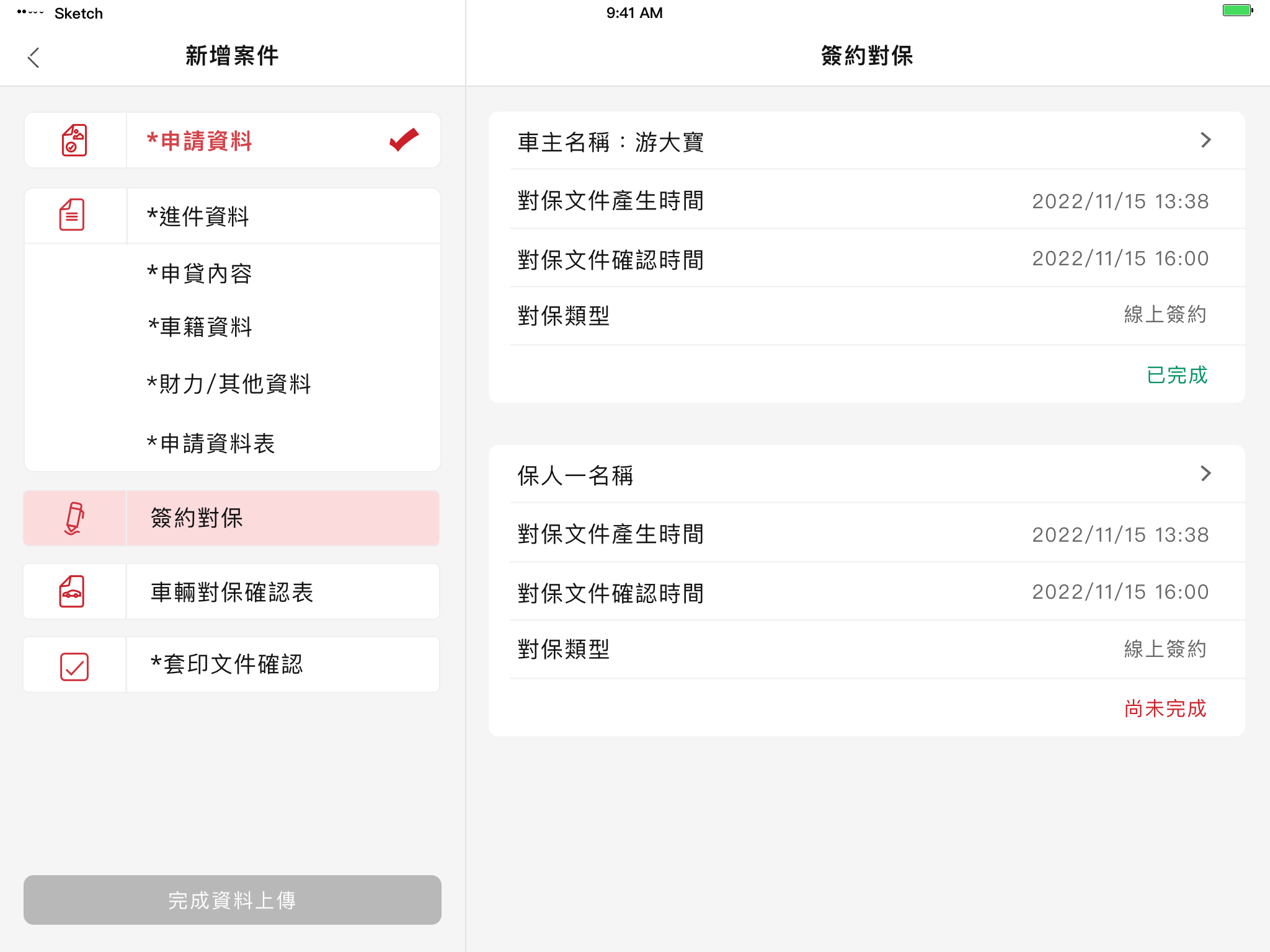
Task: Click the red checkmark beside 申請資料
Action: coord(404,139)
